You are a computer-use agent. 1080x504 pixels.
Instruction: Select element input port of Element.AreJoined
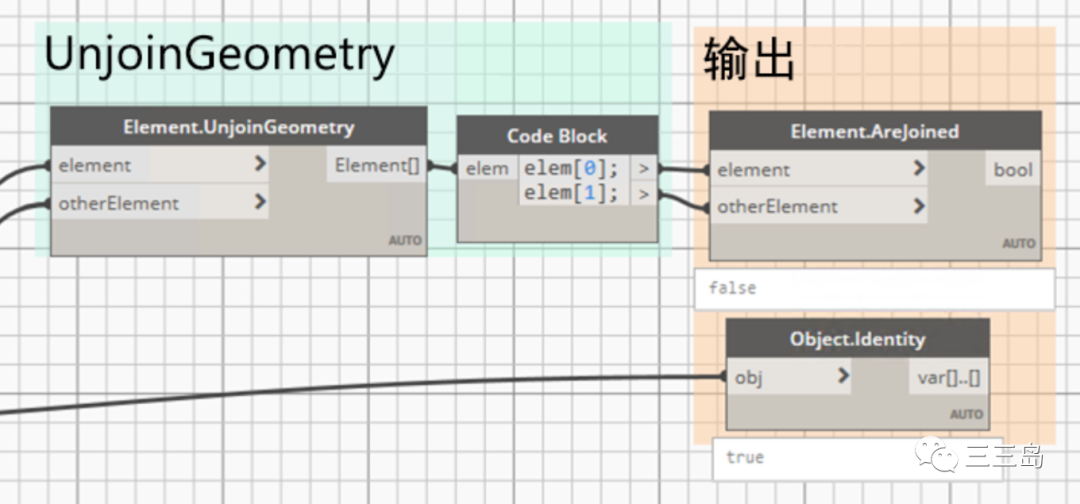click(818, 169)
